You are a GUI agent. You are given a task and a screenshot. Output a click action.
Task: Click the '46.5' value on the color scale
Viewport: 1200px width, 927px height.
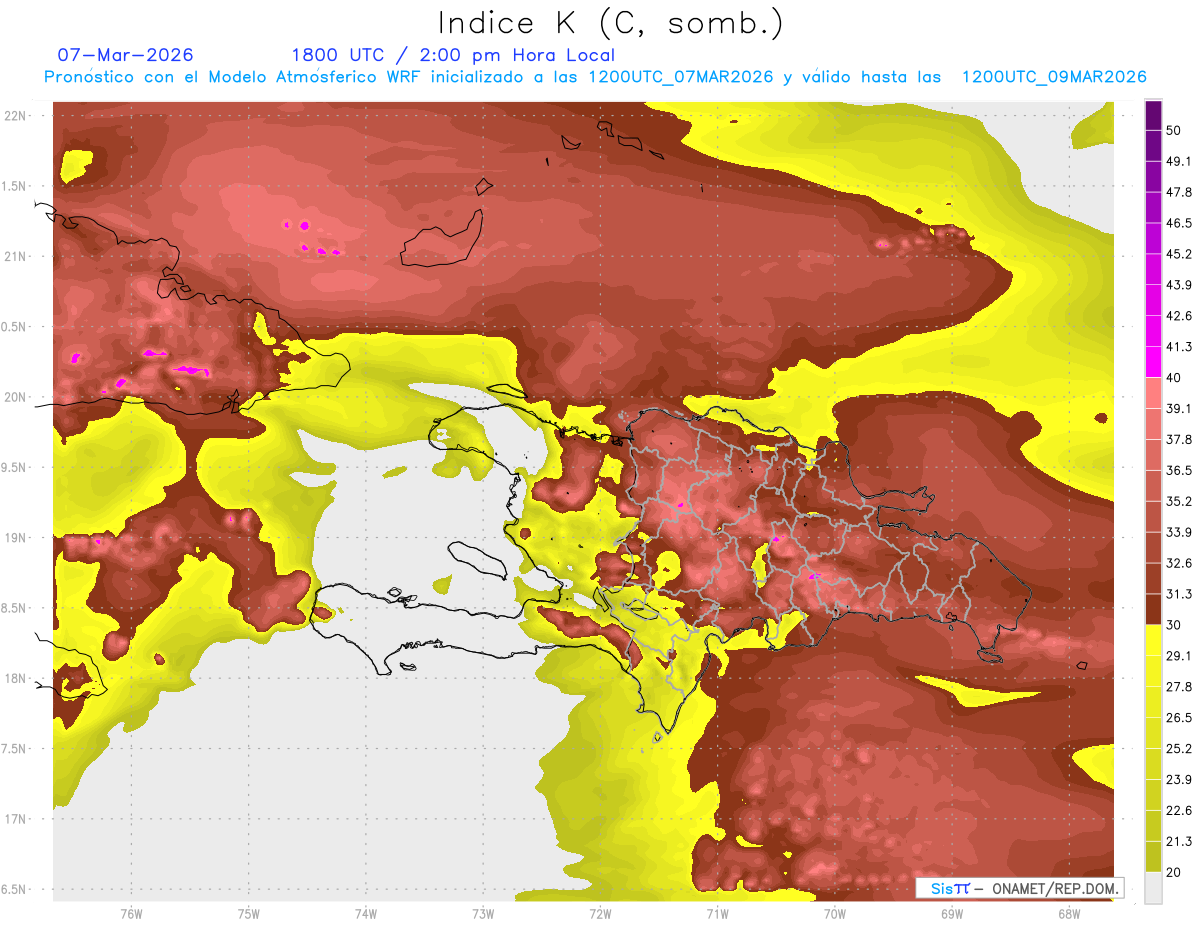(1178, 223)
